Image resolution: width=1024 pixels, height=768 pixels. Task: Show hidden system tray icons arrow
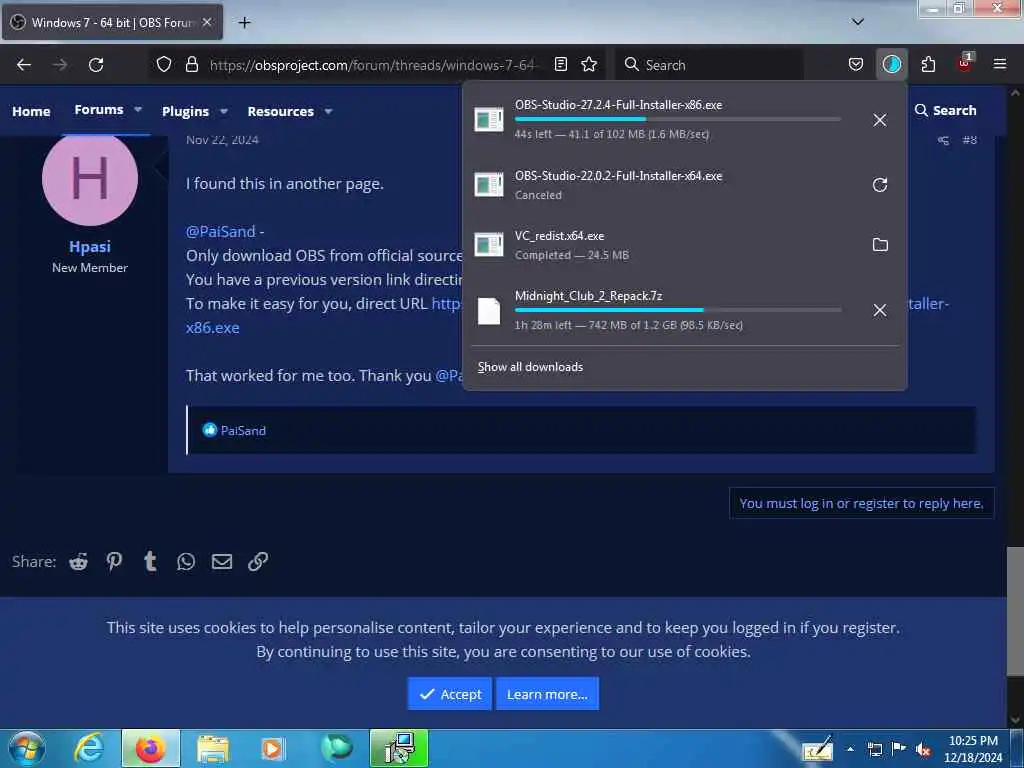click(850, 749)
